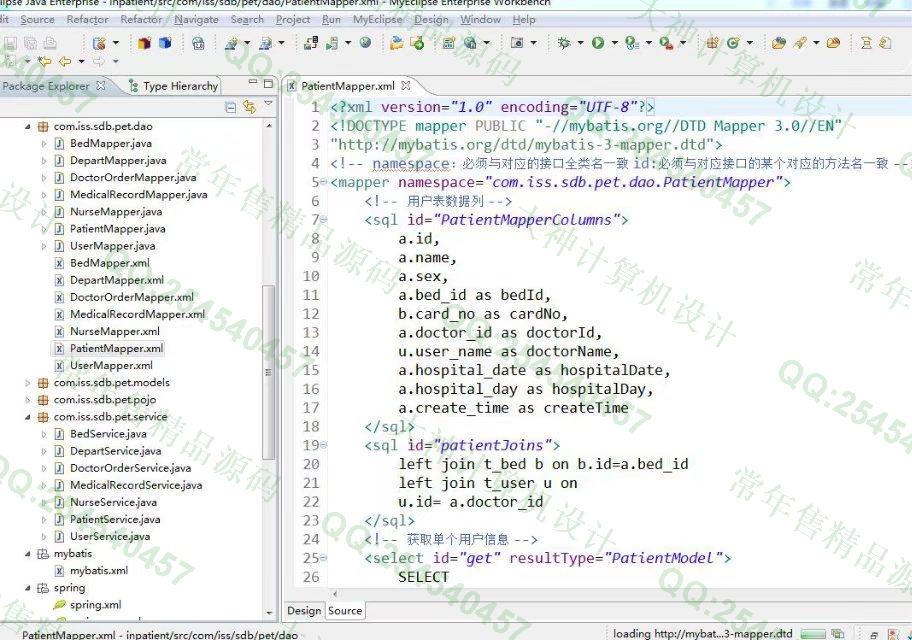The image size is (912, 640).
Task: Open the Debug dropdown arrow
Action: click(x=580, y=42)
